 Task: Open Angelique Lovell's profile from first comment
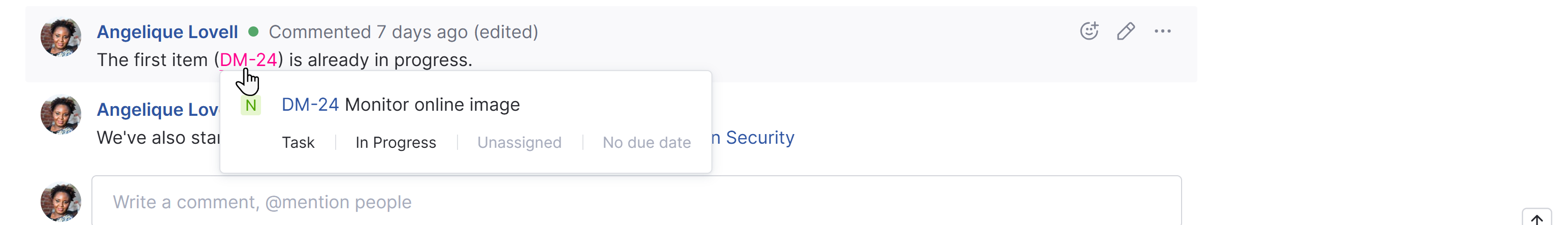168,31
